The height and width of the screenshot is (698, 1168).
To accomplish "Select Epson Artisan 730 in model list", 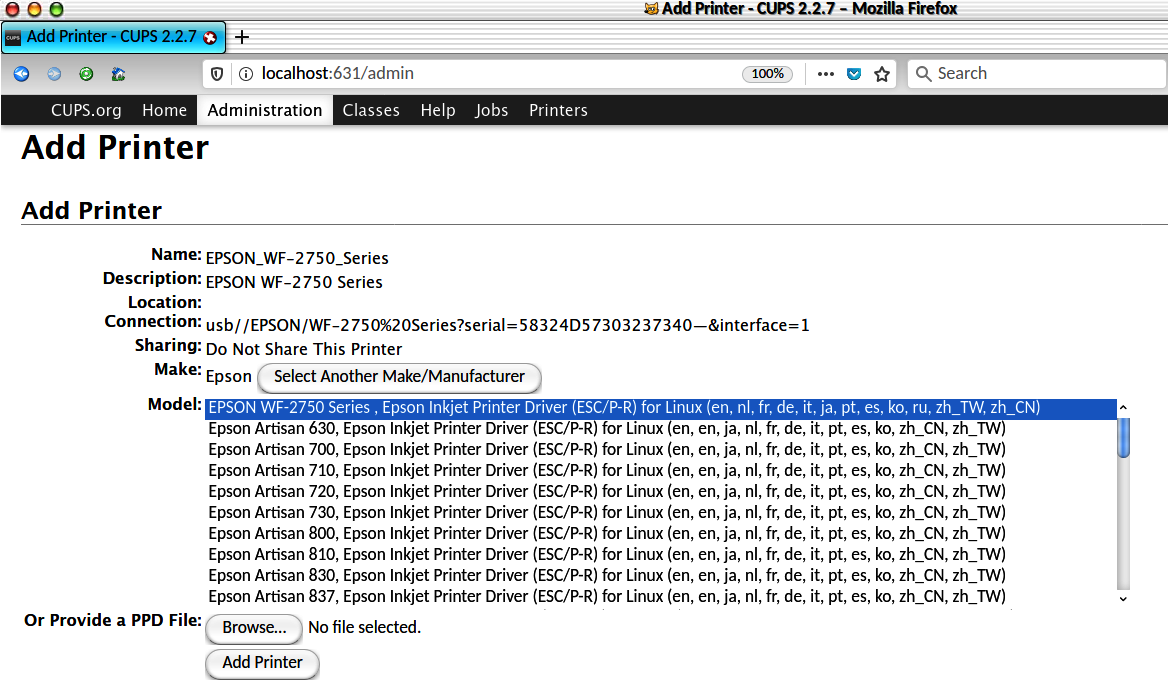I will click(x=606, y=512).
